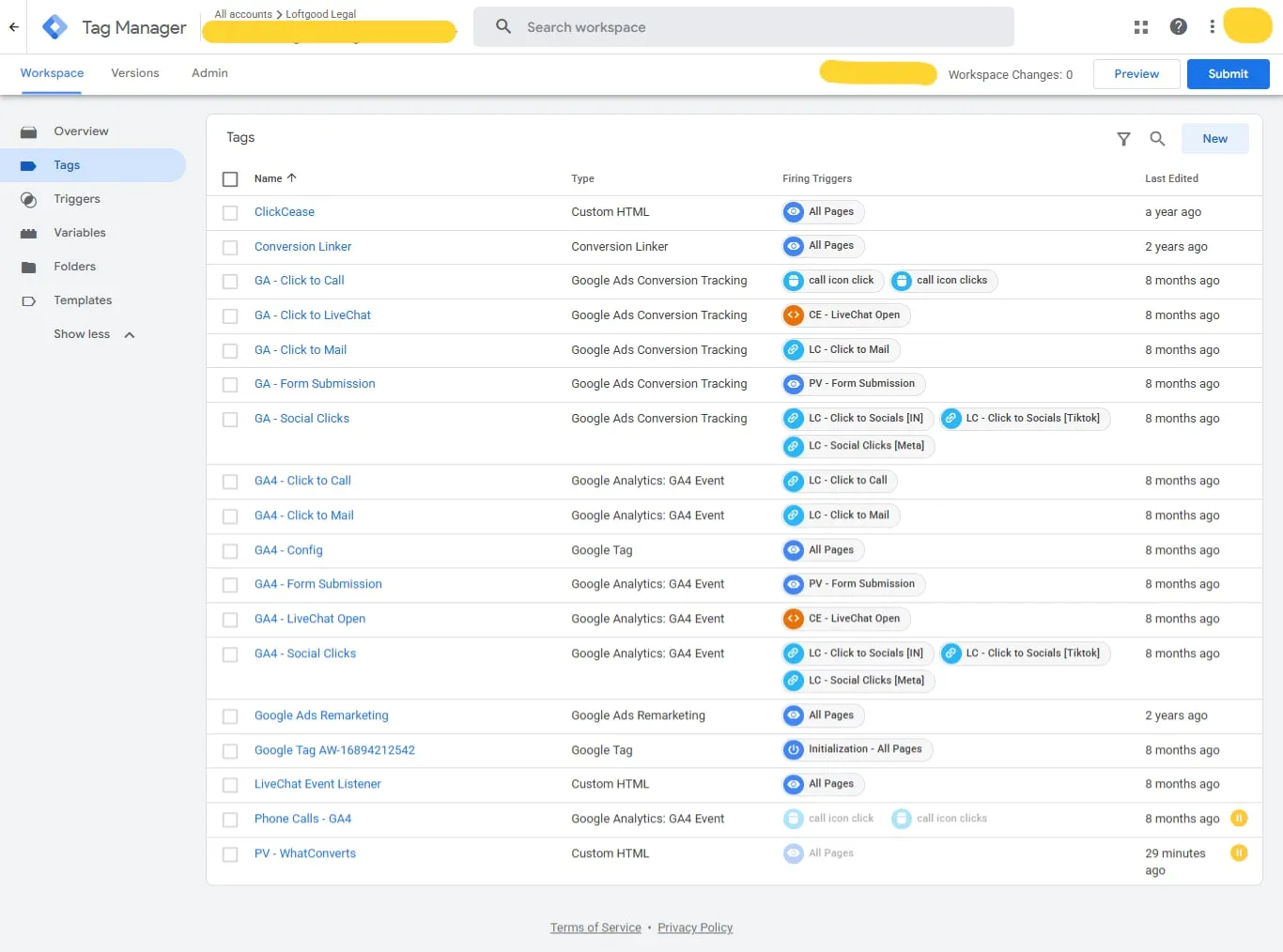Click the back arrow beside the Tag Manager logo
Image resolution: width=1283 pixels, height=952 pixels.
[x=14, y=27]
